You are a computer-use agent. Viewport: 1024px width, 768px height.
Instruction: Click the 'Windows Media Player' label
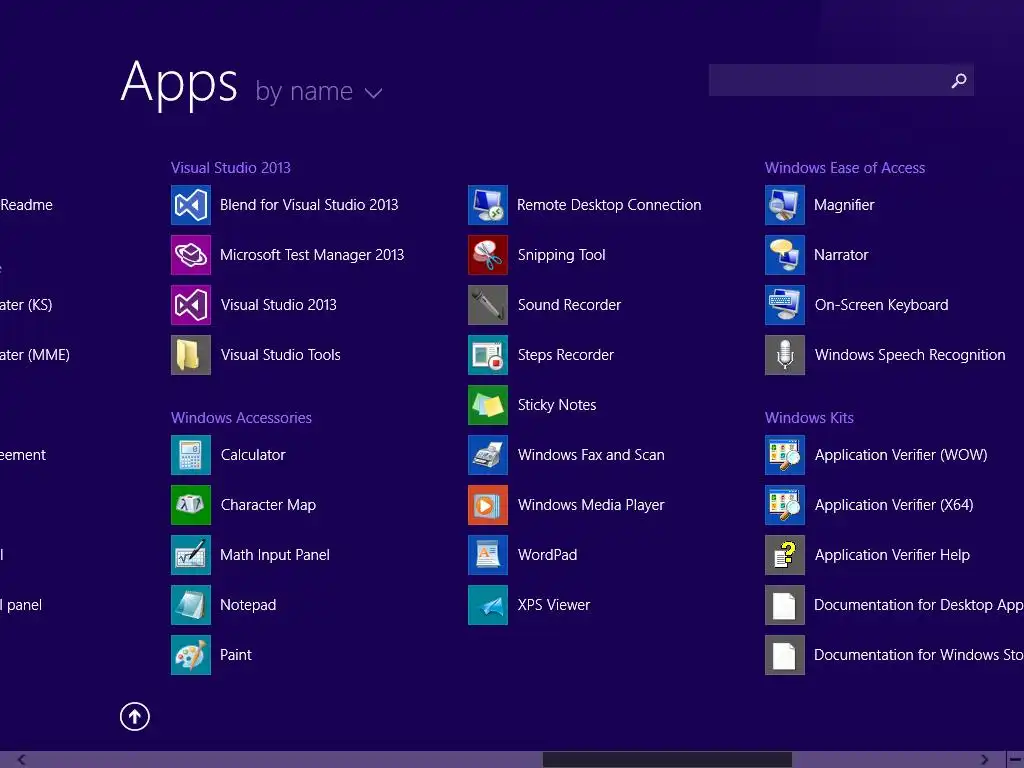coord(590,505)
